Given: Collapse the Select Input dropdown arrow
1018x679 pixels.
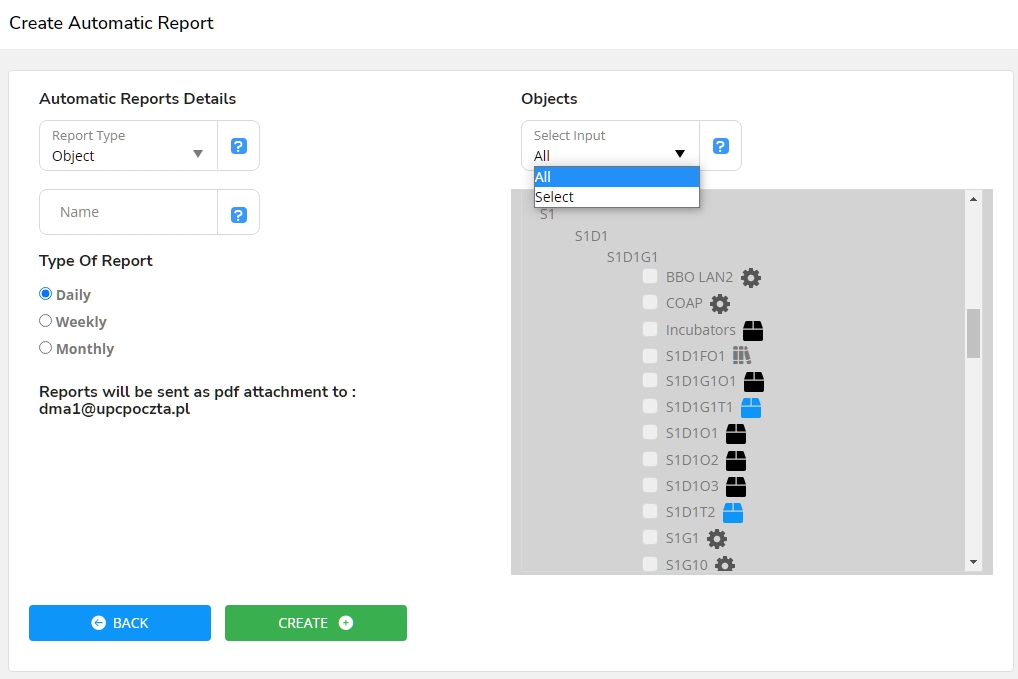Looking at the screenshot, I should [679, 155].
